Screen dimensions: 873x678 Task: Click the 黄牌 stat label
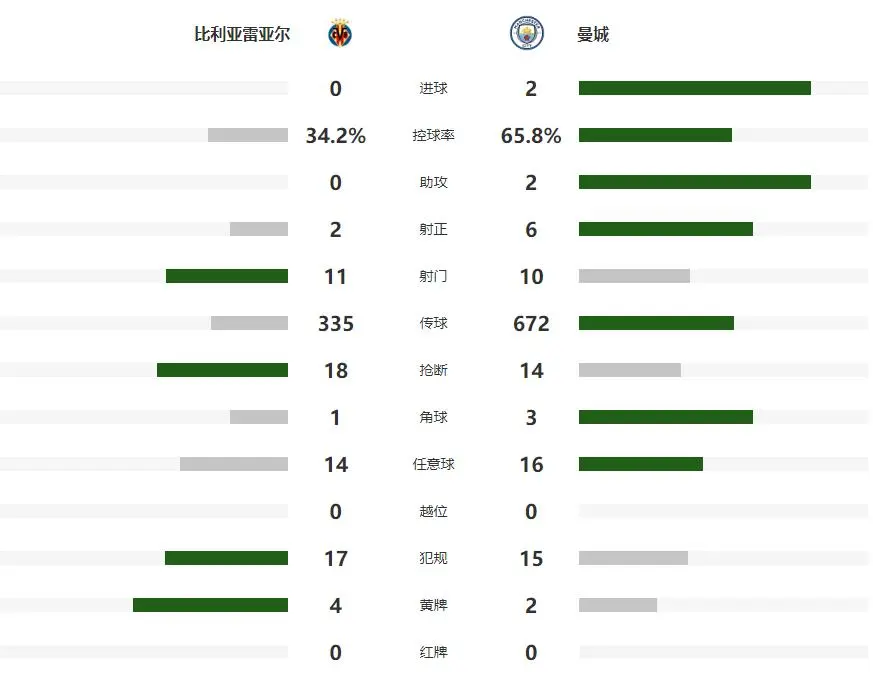pos(433,605)
